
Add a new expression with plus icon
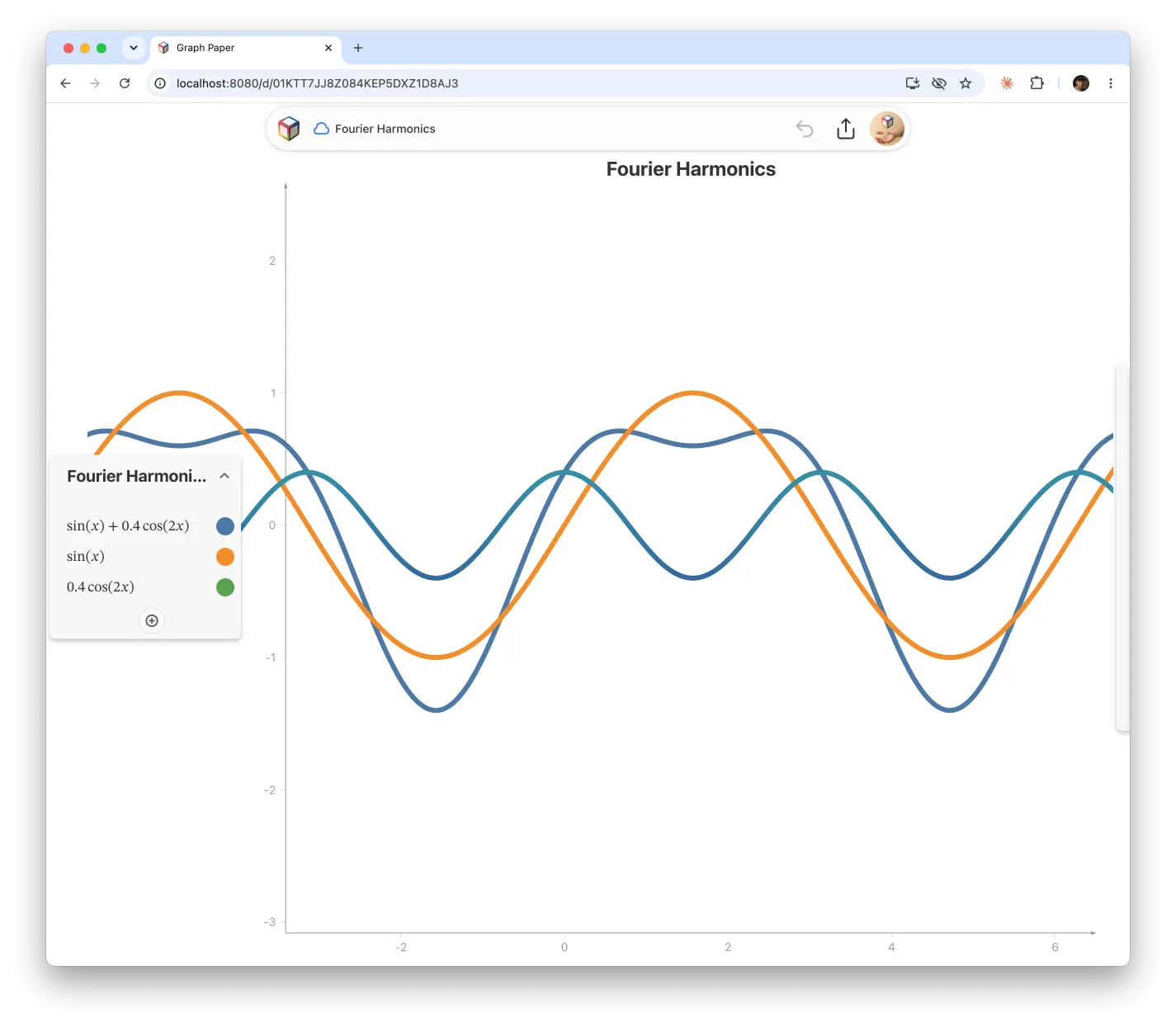[152, 620]
